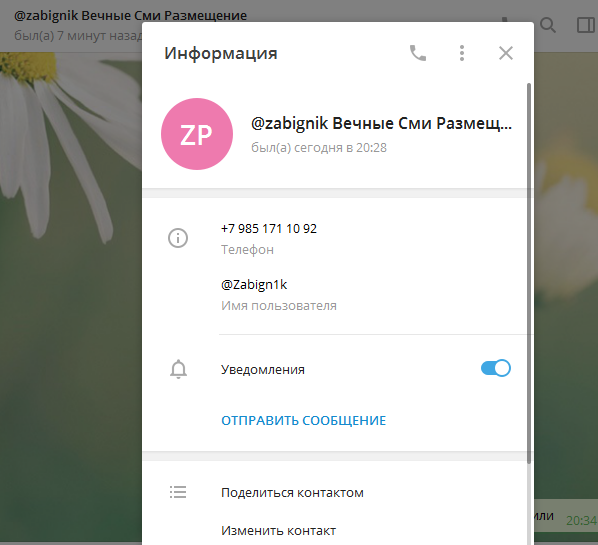This screenshot has height=545, width=598.
Task: Click the notifications bell icon
Action: click(x=178, y=369)
